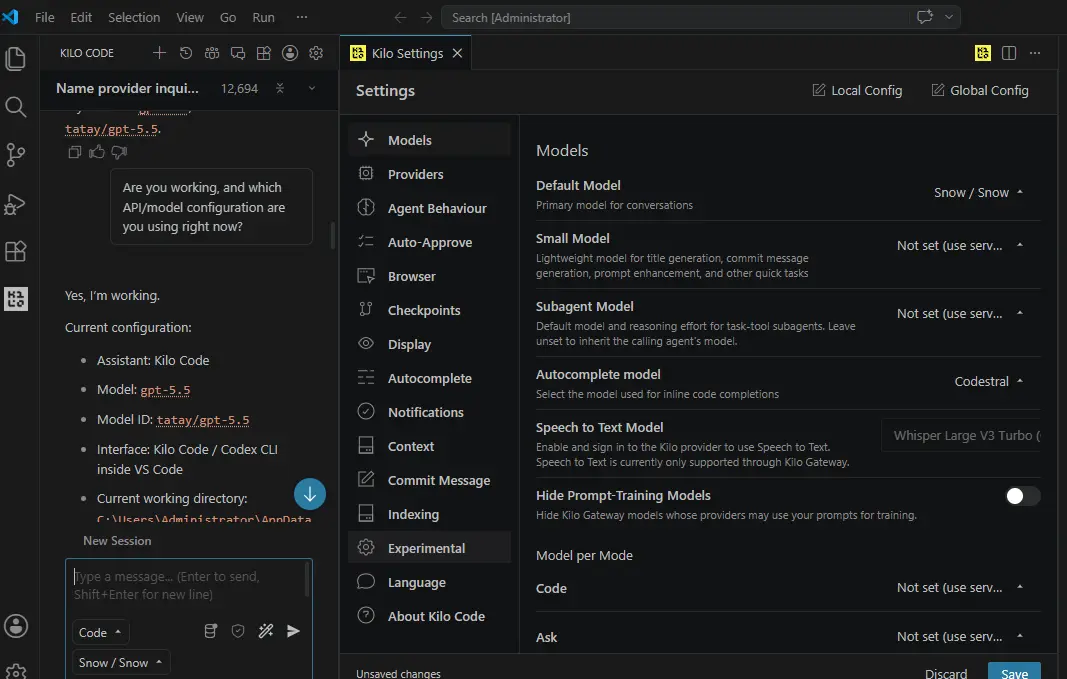The image size is (1067, 679).
Task: Open the Selection menu
Action: (x=134, y=18)
